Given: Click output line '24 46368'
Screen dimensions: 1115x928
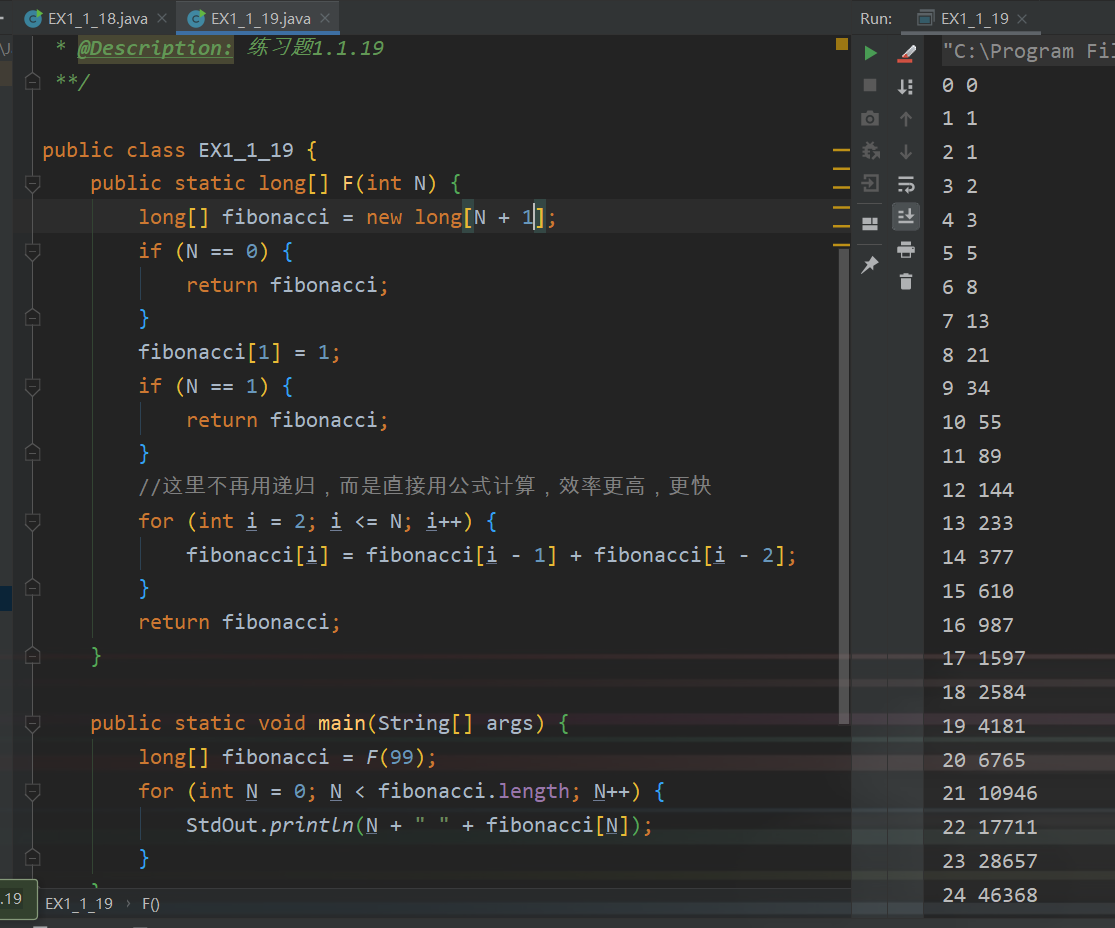Looking at the screenshot, I should [x=990, y=895].
